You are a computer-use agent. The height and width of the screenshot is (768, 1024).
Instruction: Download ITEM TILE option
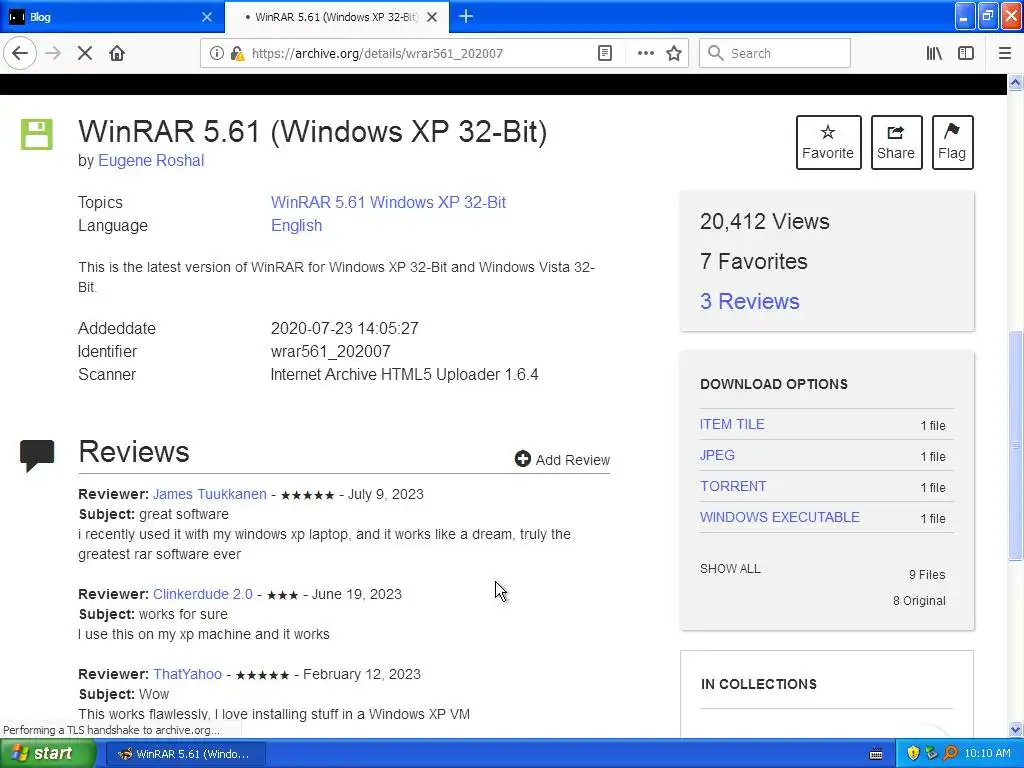tap(732, 424)
